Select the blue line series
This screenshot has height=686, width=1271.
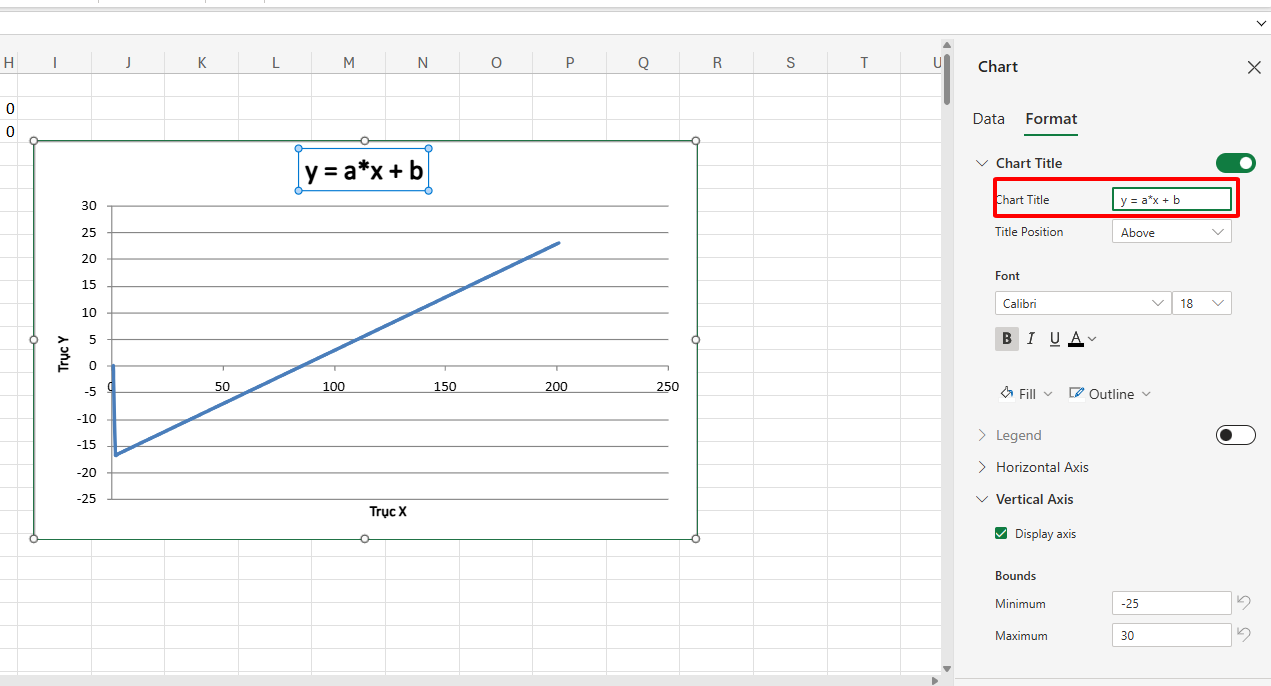336,349
